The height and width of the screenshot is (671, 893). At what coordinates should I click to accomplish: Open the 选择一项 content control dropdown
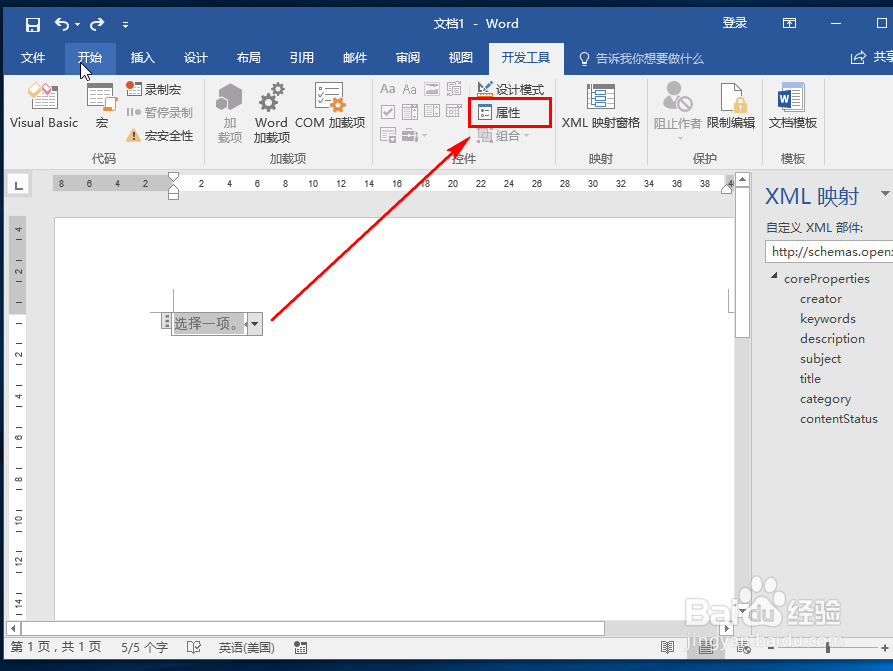[x=255, y=322]
